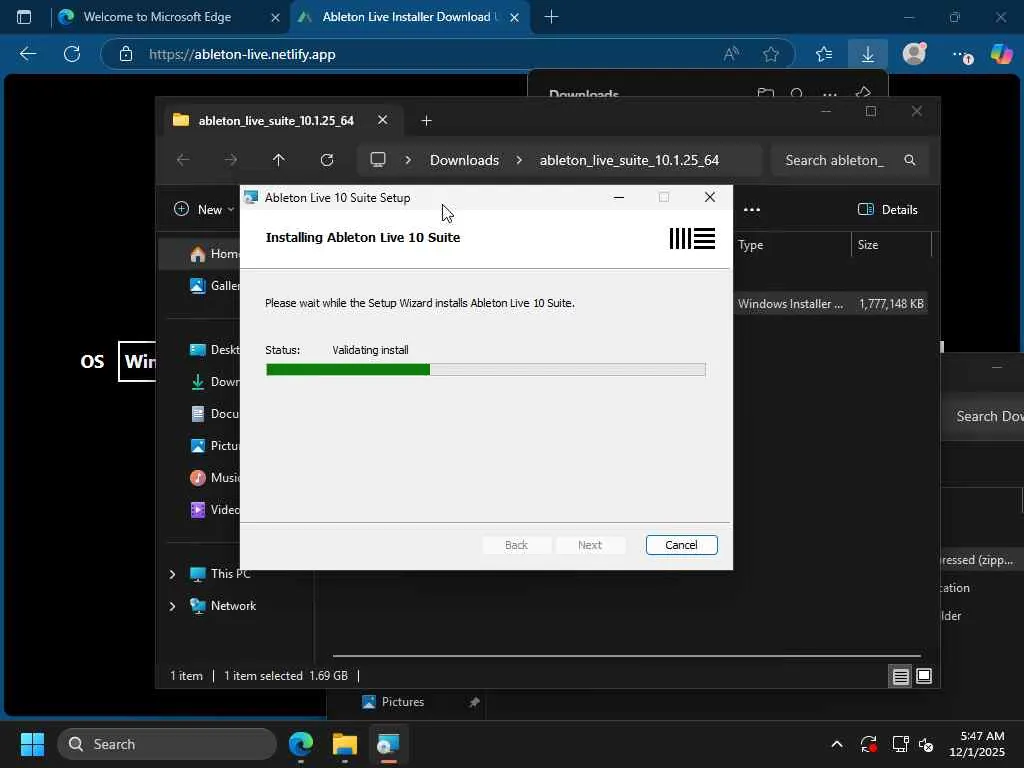Click the Search ableton_ field
1024x768 pixels.
(x=850, y=160)
